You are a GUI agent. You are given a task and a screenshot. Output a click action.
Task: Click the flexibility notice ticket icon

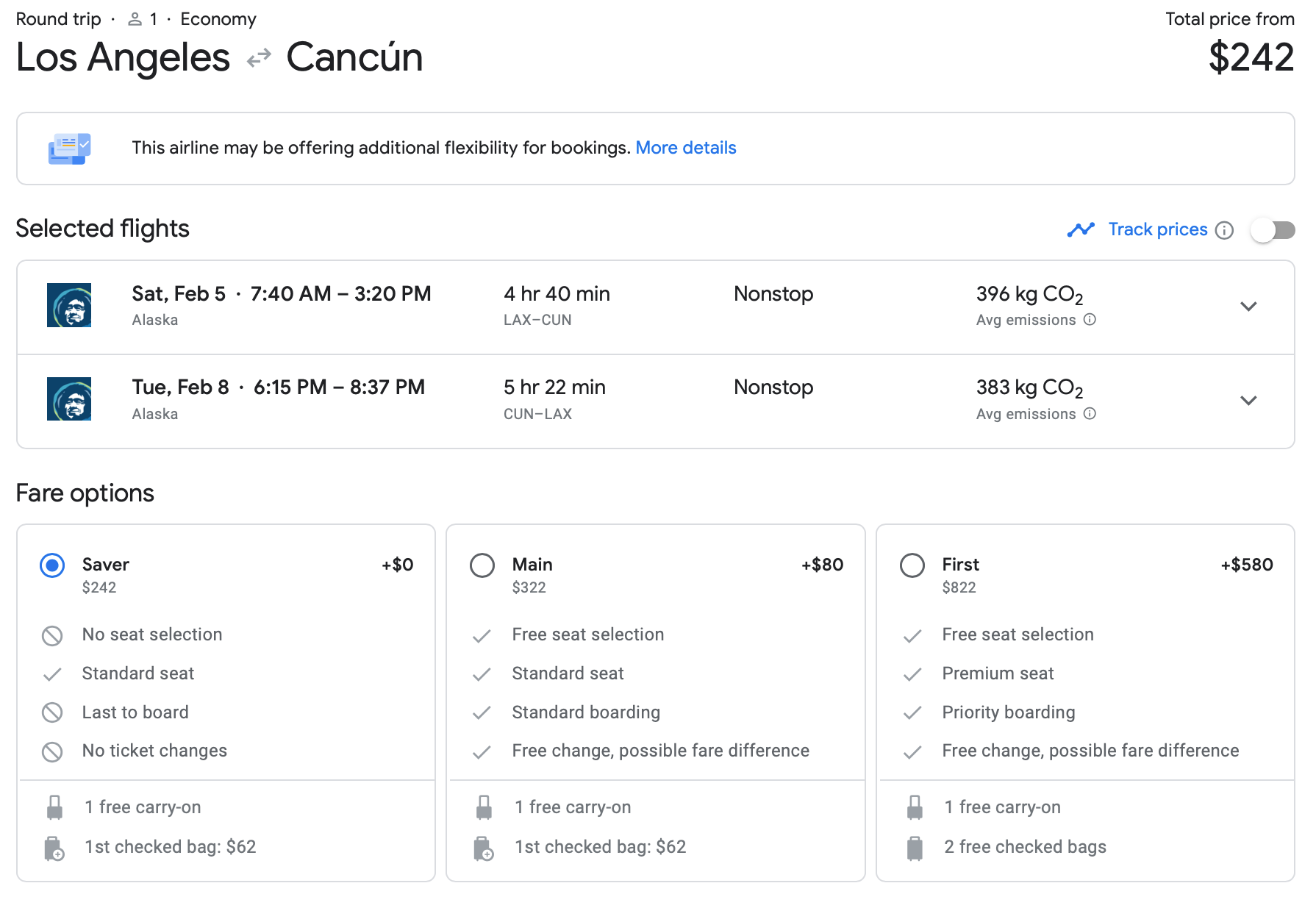point(69,149)
